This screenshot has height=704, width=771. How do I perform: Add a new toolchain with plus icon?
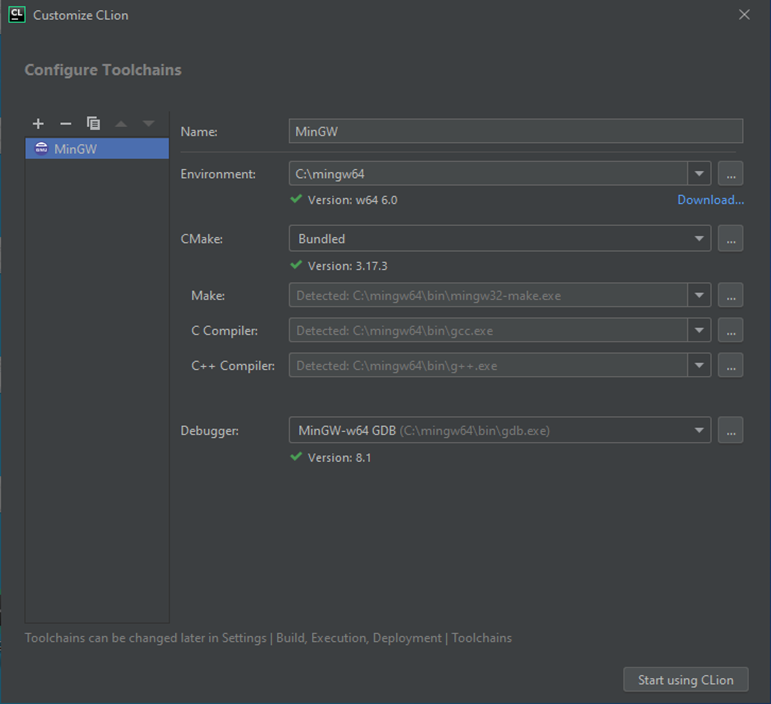click(x=38, y=123)
